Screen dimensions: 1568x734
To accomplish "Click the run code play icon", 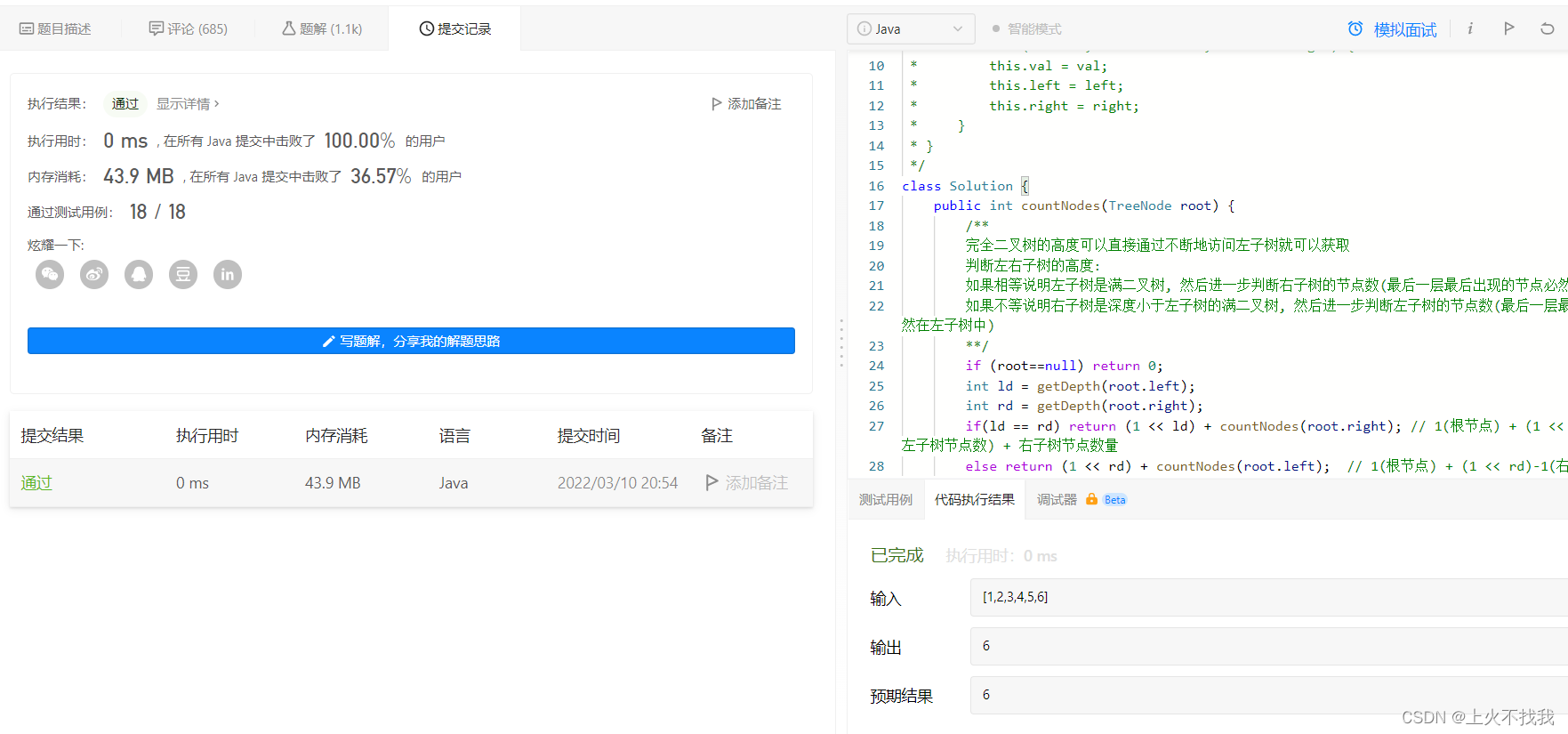I will tap(1509, 28).
